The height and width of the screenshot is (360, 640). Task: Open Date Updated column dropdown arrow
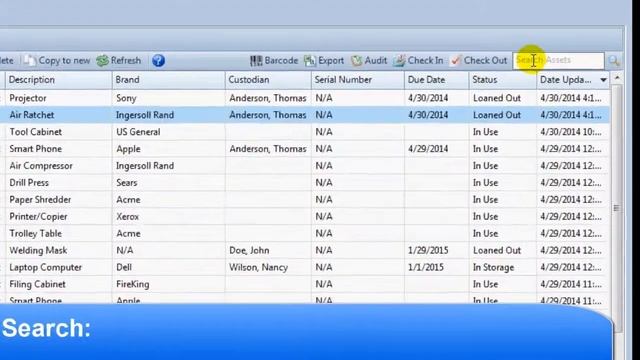point(603,80)
